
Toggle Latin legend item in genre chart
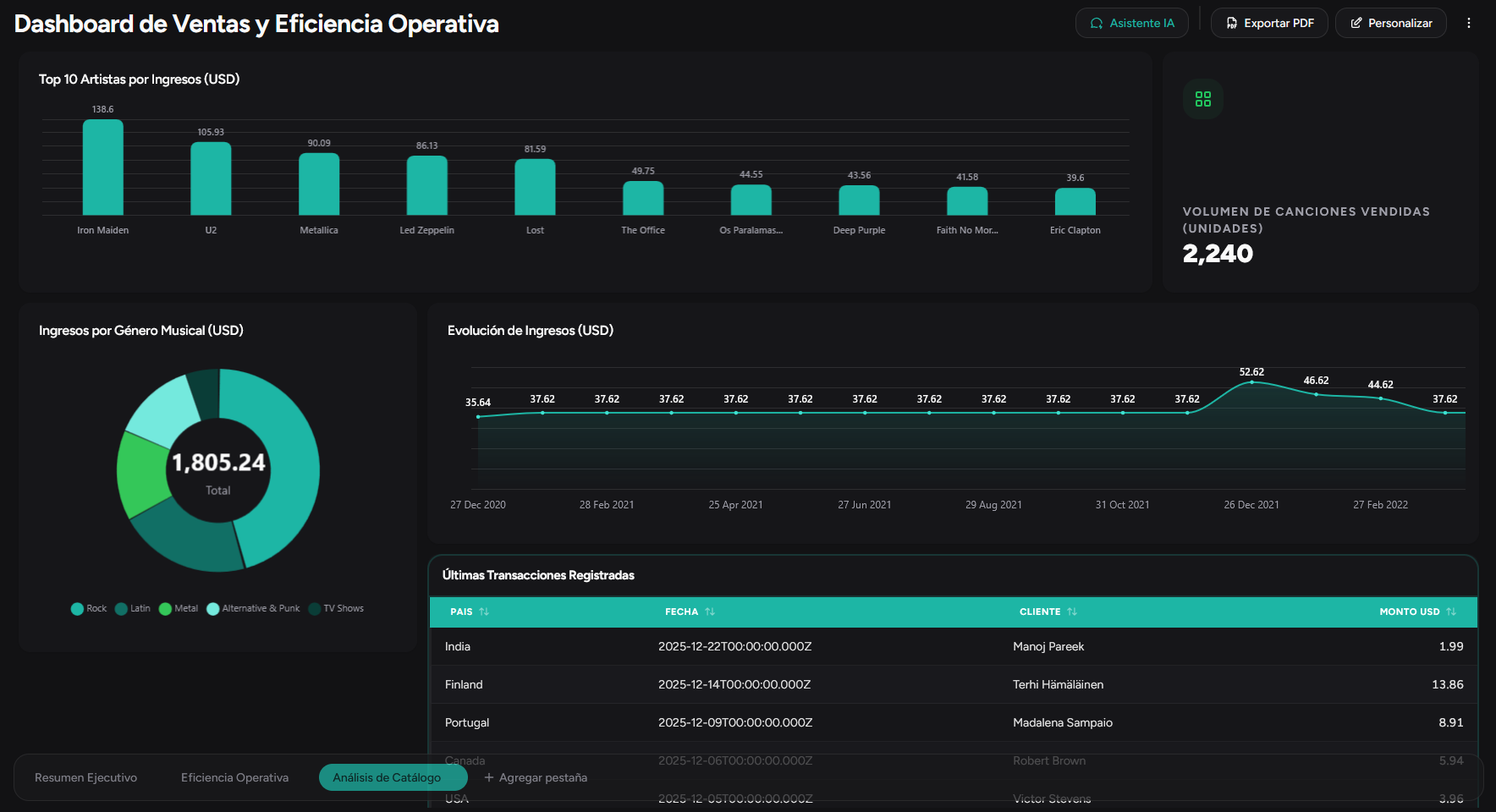(x=133, y=608)
